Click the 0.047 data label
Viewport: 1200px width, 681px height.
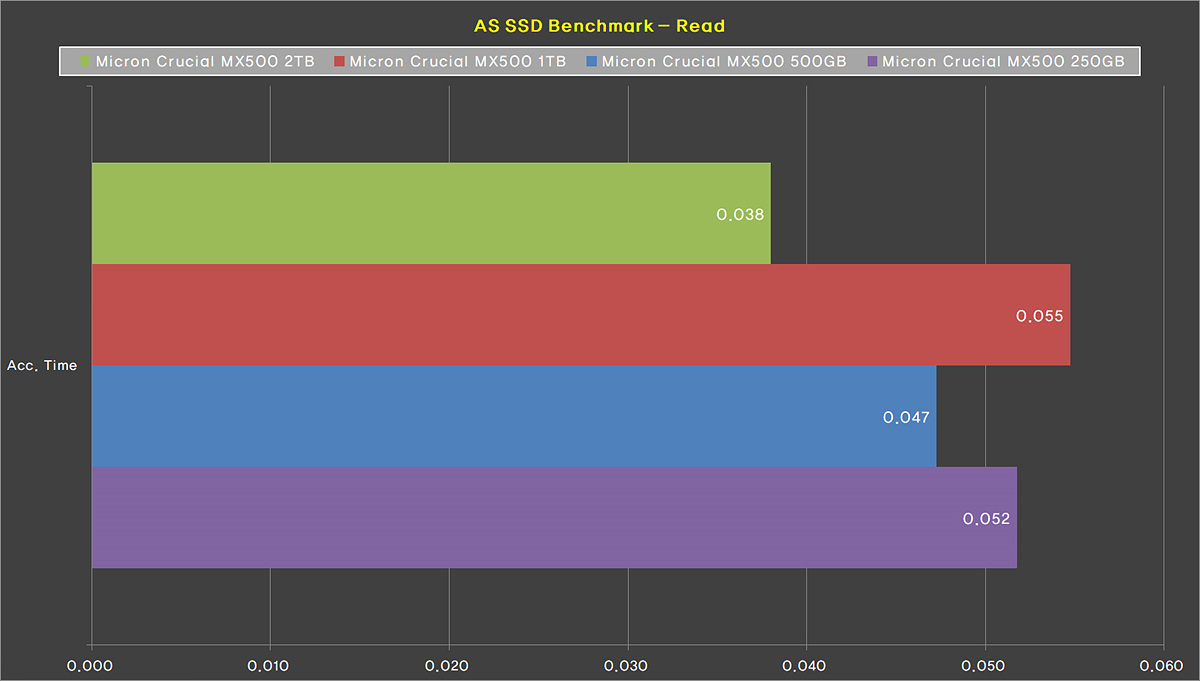point(906,417)
